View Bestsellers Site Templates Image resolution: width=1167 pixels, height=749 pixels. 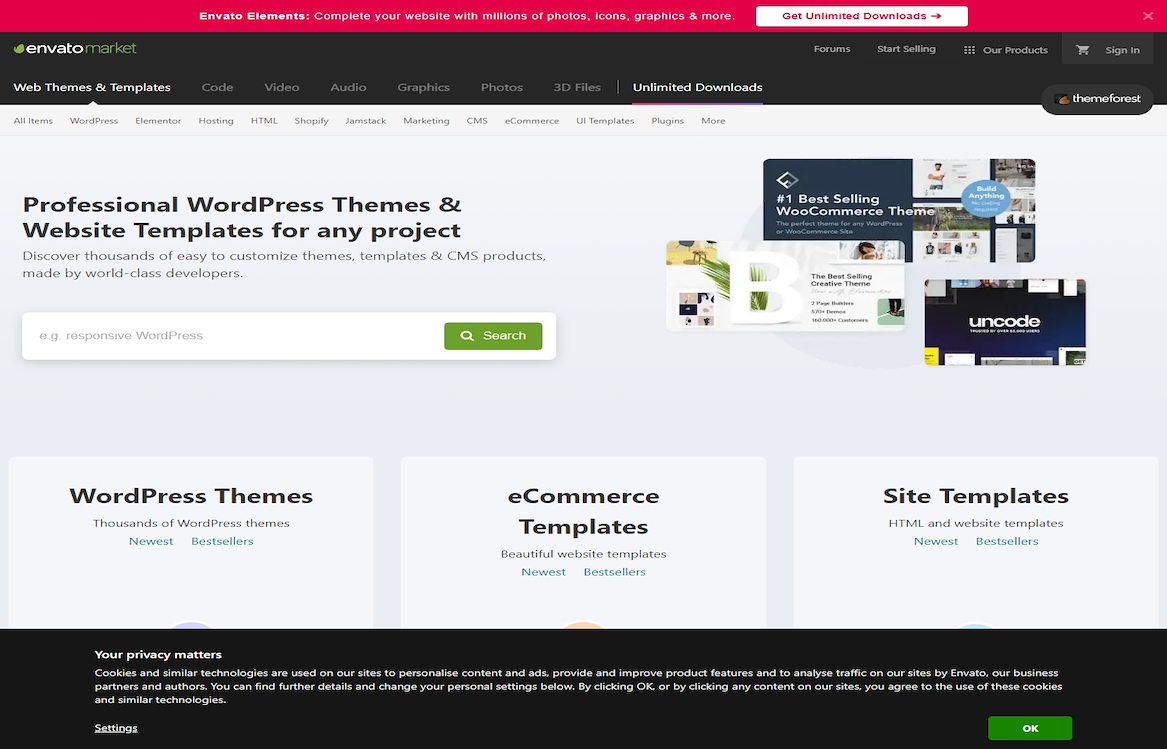coord(1007,541)
